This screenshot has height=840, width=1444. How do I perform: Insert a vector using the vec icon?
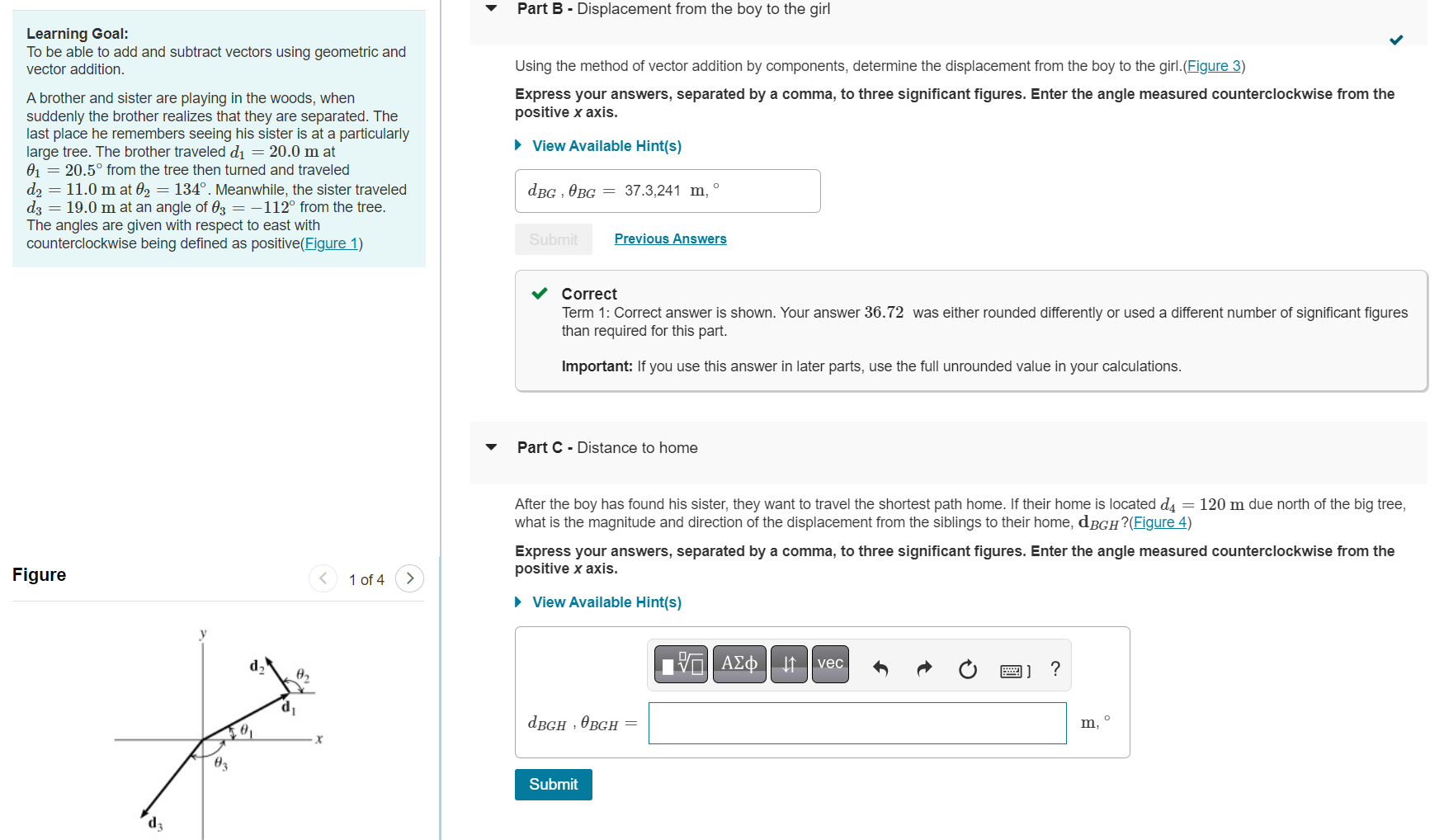(830, 664)
